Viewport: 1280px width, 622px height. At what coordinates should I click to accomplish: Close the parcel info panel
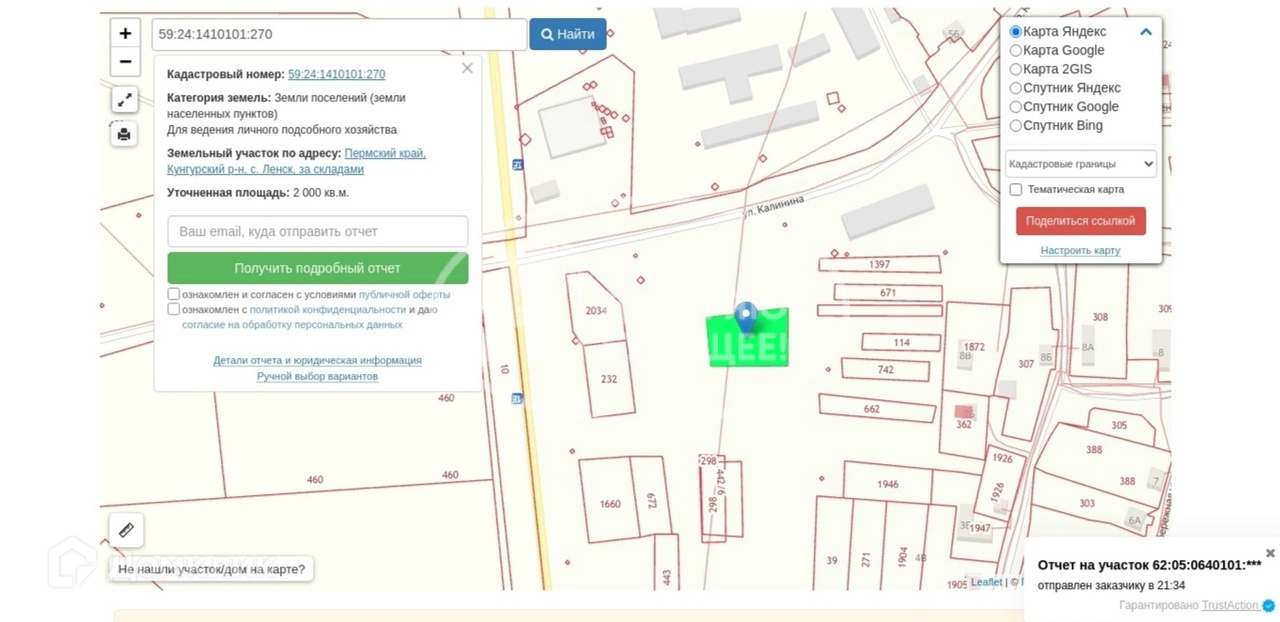click(467, 69)
